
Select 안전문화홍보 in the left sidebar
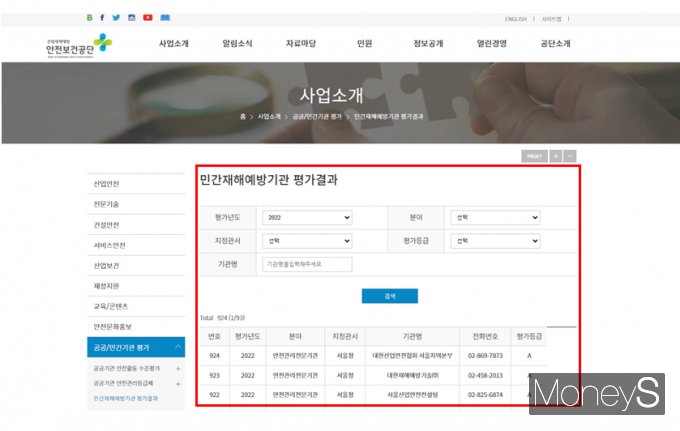[x=136, y=327]
